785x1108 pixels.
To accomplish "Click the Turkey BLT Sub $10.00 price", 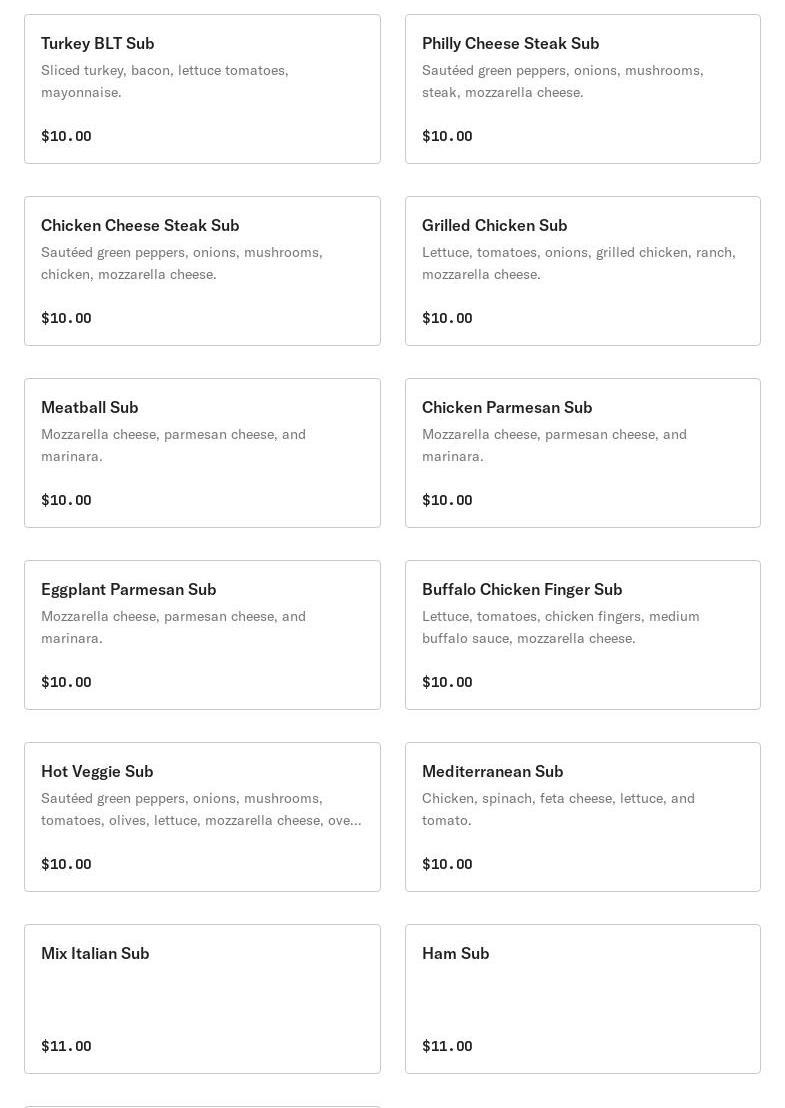I will 66,136.
